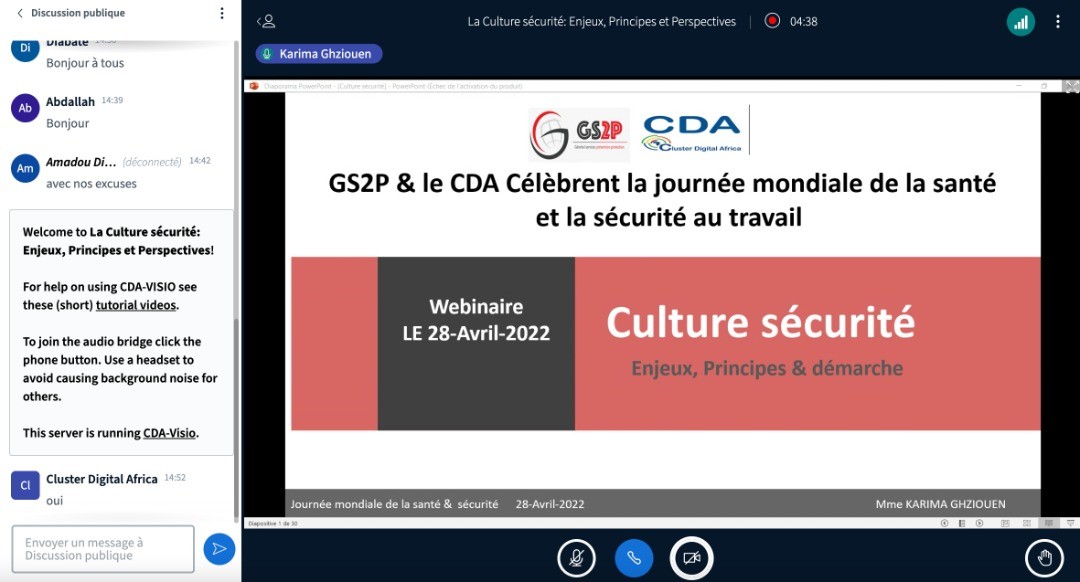The width and height of the screenshot is (1080, 582).
Task: Click Abdallah's Ab avatar
Action: click(25, 108)
